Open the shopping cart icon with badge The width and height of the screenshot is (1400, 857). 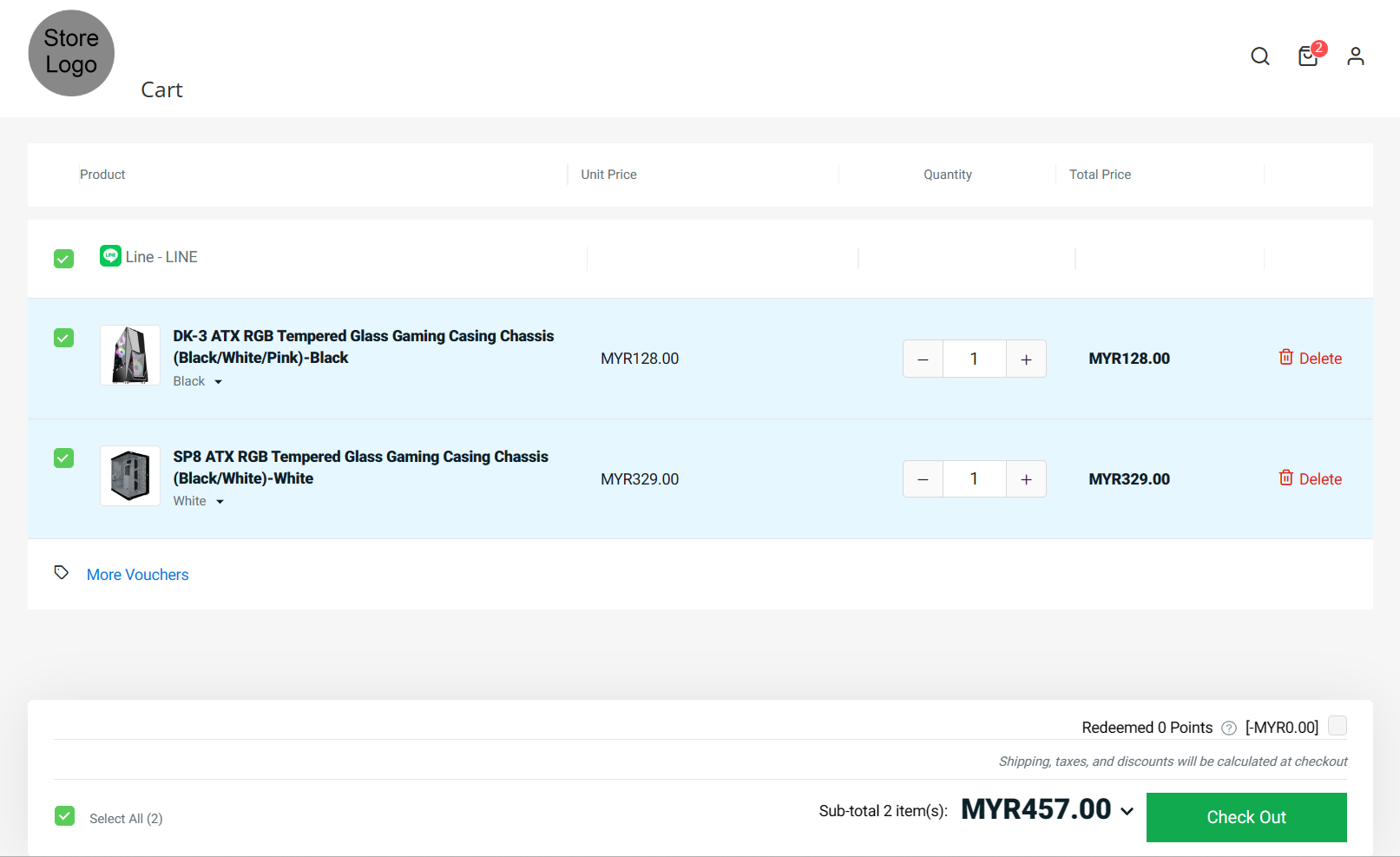1308,56
